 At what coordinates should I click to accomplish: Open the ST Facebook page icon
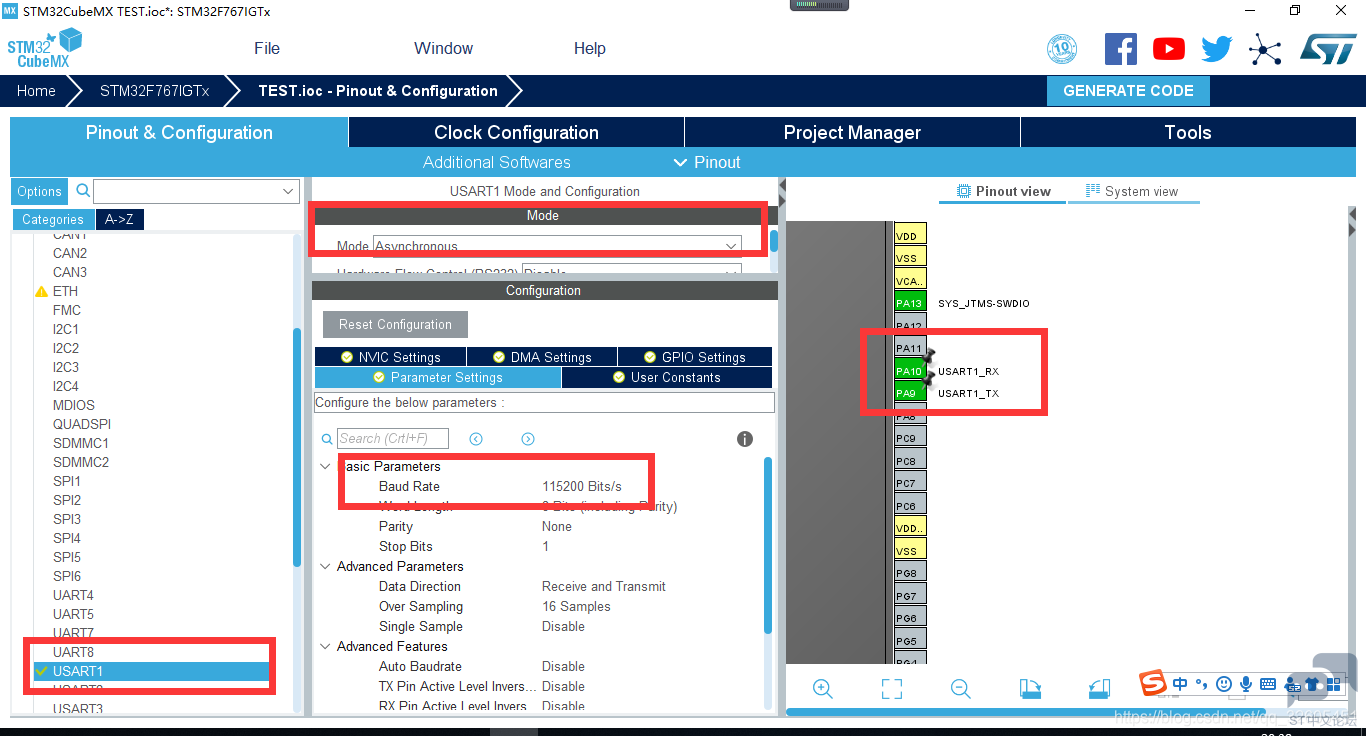pos(1120,49)
